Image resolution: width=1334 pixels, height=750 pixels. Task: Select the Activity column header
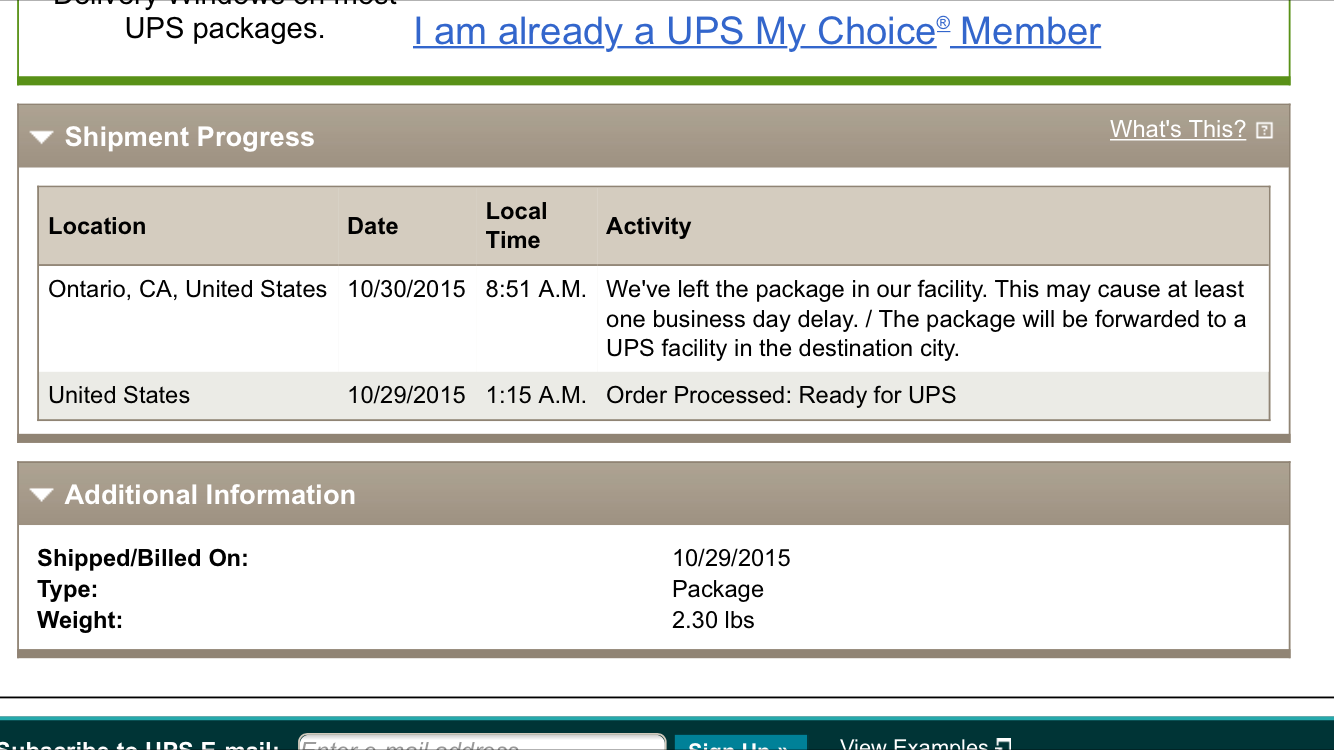pyautogui.click(x=648, y=226)
